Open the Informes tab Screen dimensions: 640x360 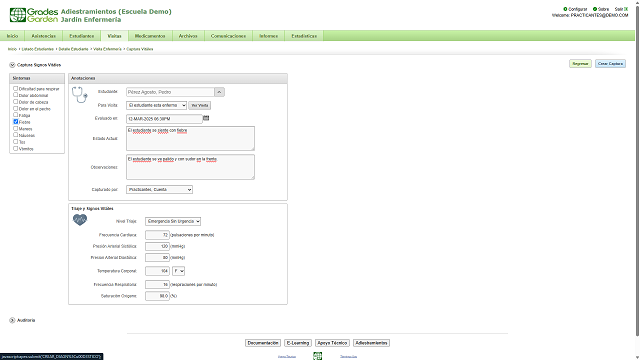[269, 36]
